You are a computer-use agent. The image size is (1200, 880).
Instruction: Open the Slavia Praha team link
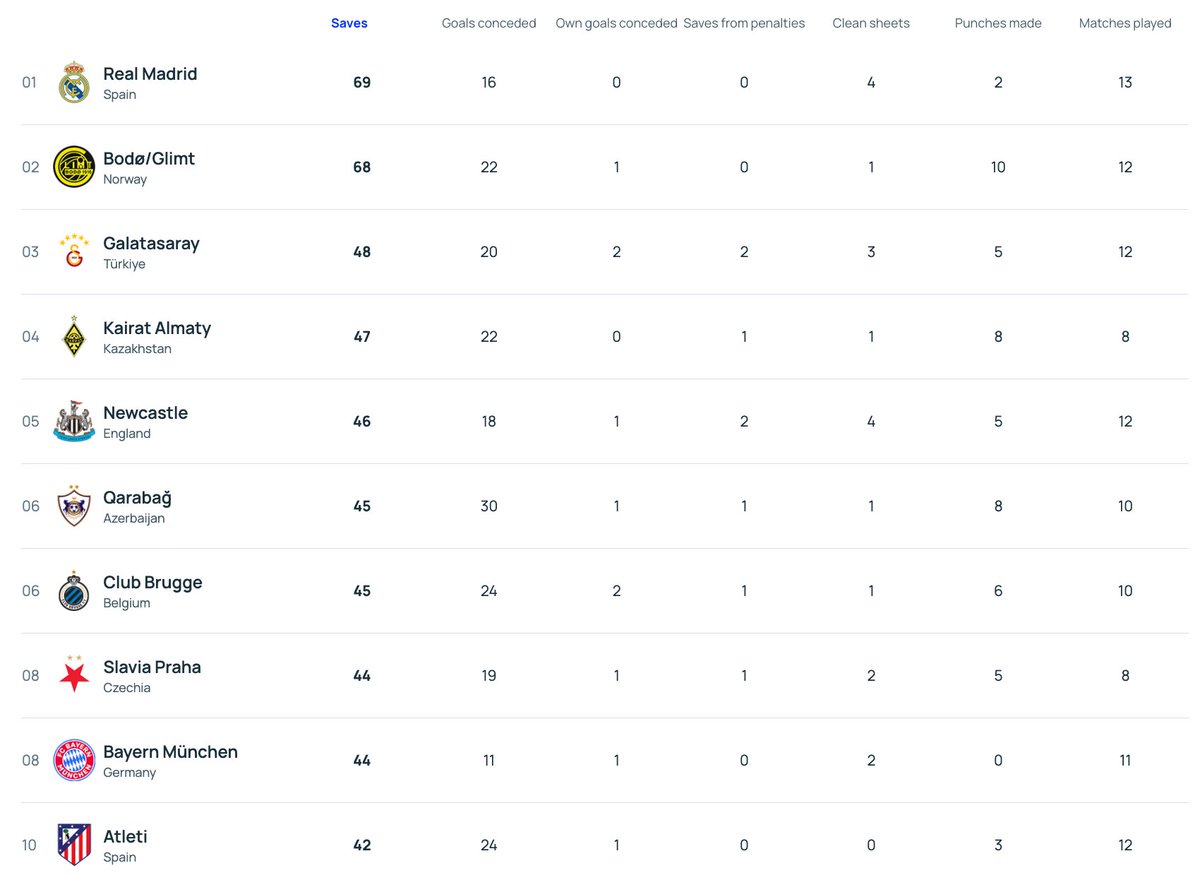click(x=152, y=667)
